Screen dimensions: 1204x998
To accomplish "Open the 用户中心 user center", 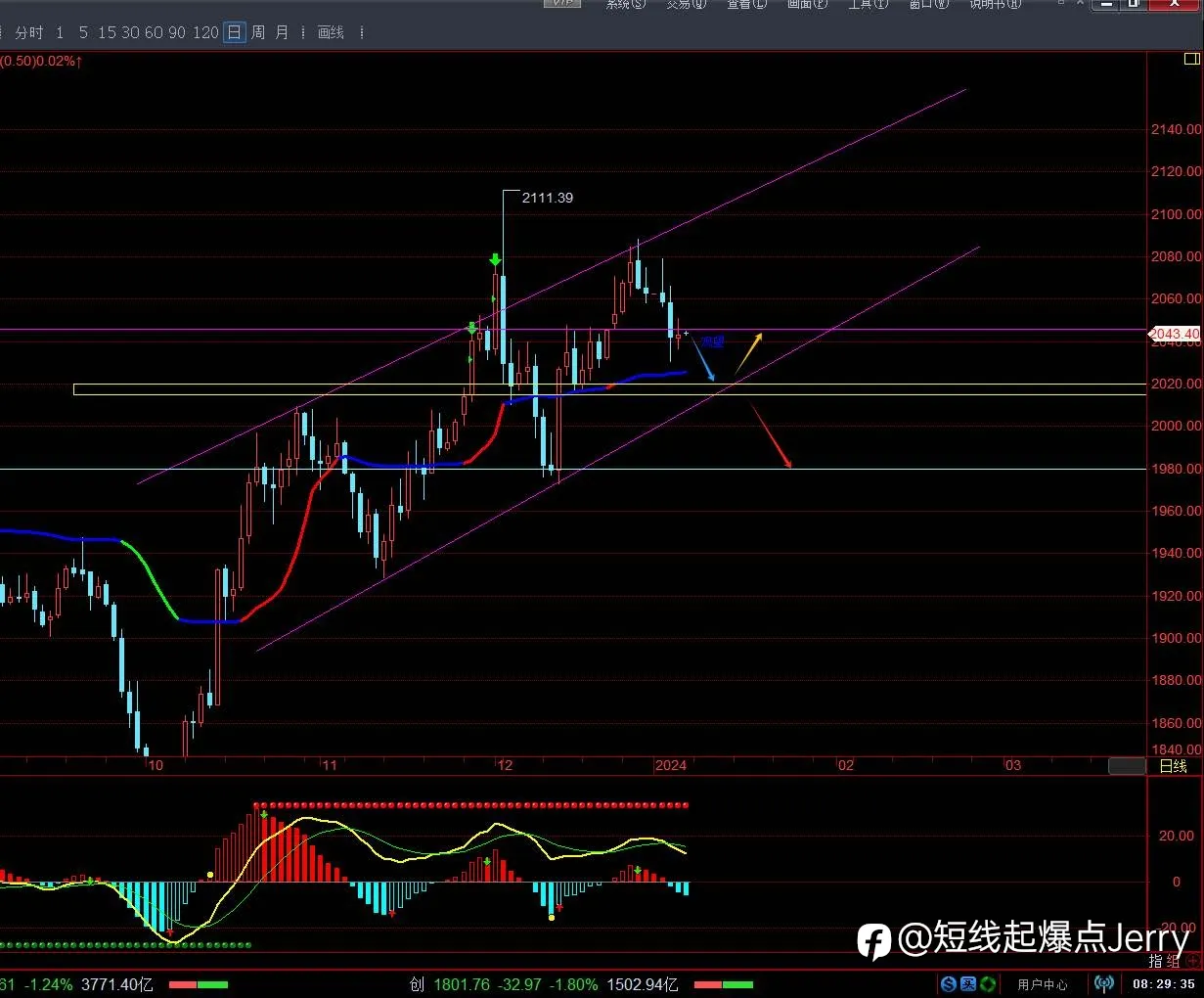I will [1043, 984].
